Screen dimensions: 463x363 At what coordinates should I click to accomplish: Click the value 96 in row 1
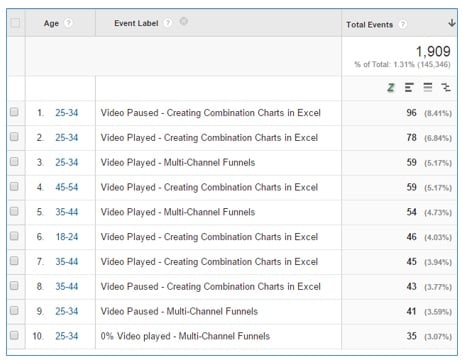[x=411, y=113]
